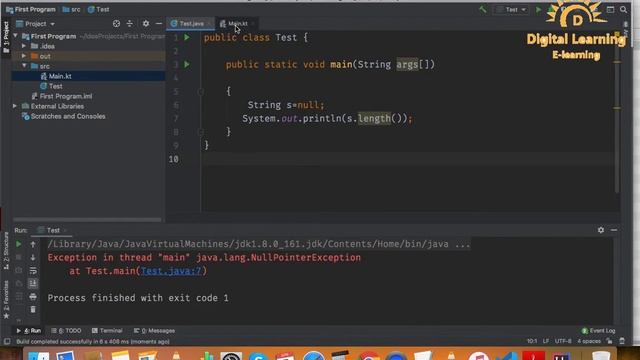Click the stop process icon in Run panel
Screen dimensions: 640x360
click(19, 257)
